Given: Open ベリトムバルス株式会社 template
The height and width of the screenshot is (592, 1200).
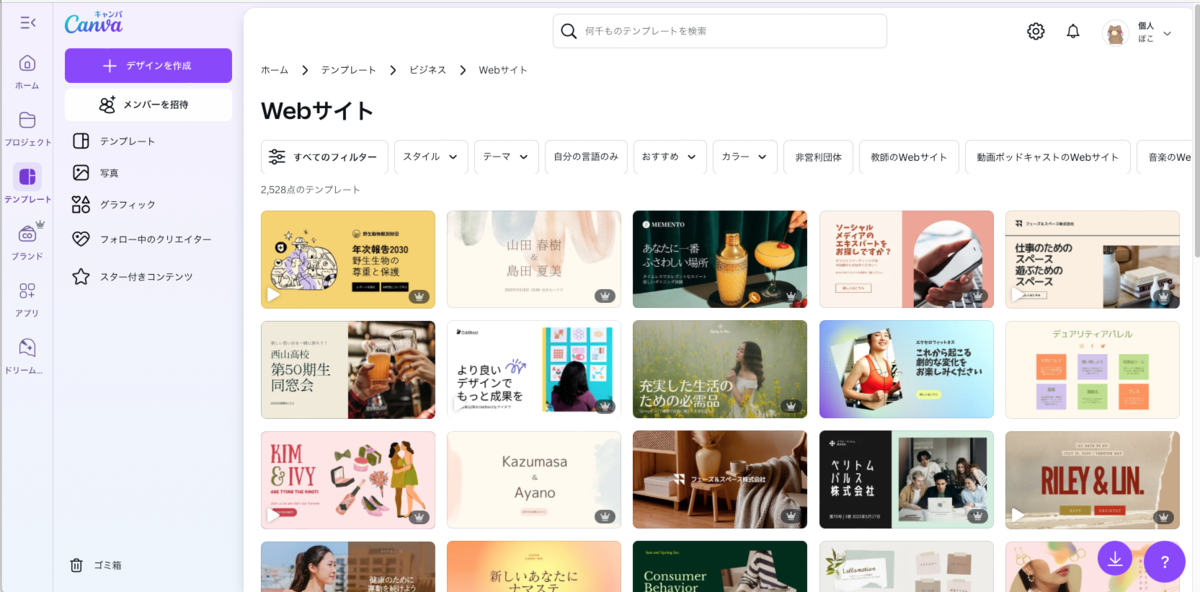Looking at the screenshot, I should coord(906,479).
